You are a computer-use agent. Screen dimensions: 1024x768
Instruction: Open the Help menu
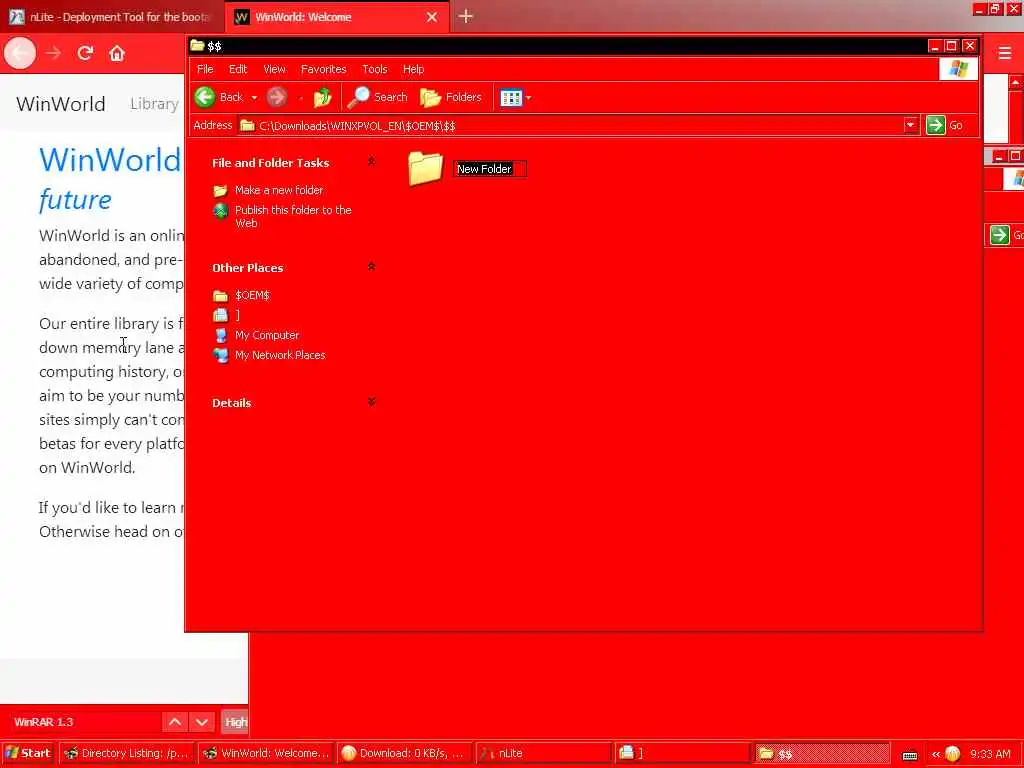click(x=413, y=69)
